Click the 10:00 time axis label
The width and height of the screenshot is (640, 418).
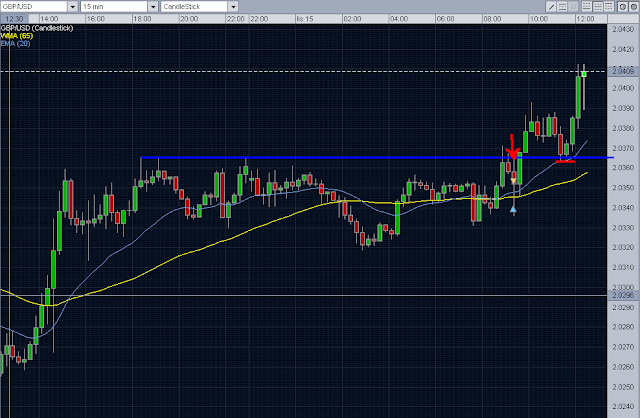(x=538, y=19)
